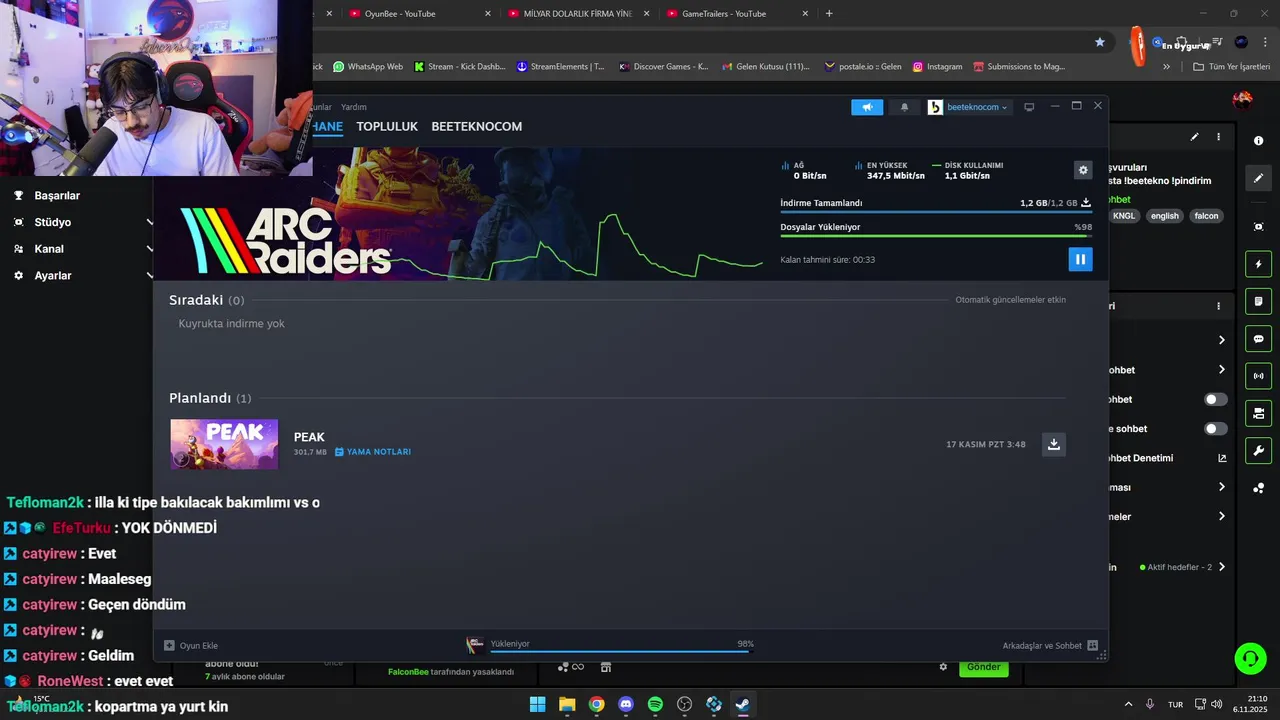Pause the ARC Raiders download
The height and width of the screenshot is (720, 1280).
tap(1080, 259)
